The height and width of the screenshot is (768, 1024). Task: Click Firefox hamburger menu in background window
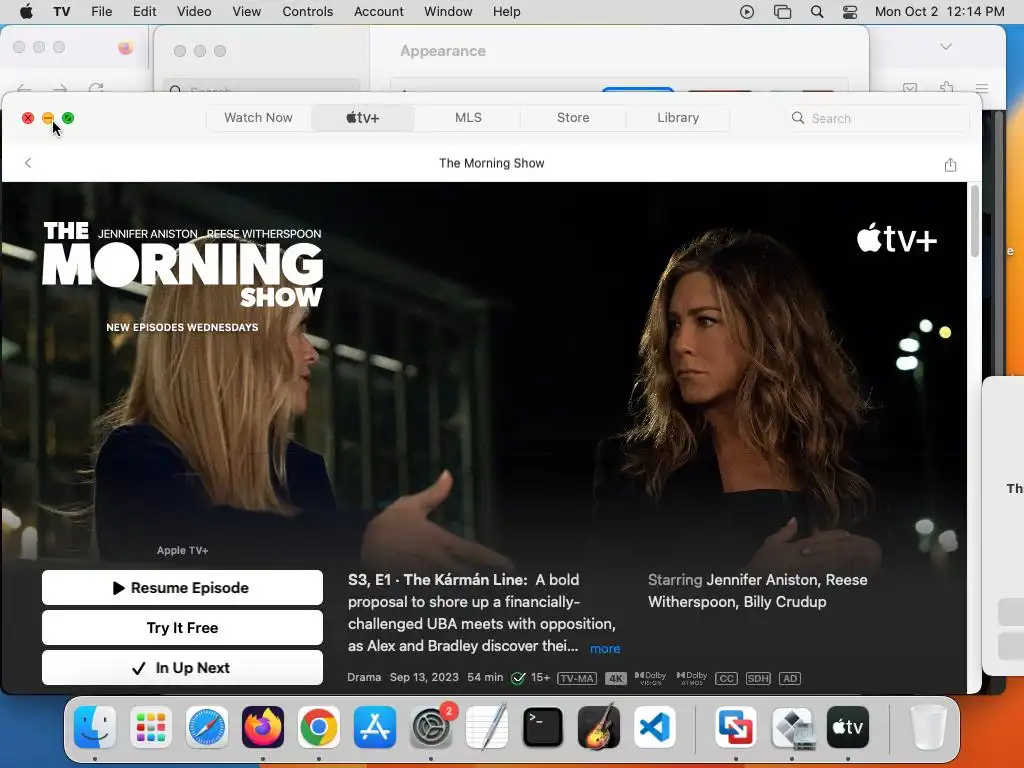pos(982,88)
